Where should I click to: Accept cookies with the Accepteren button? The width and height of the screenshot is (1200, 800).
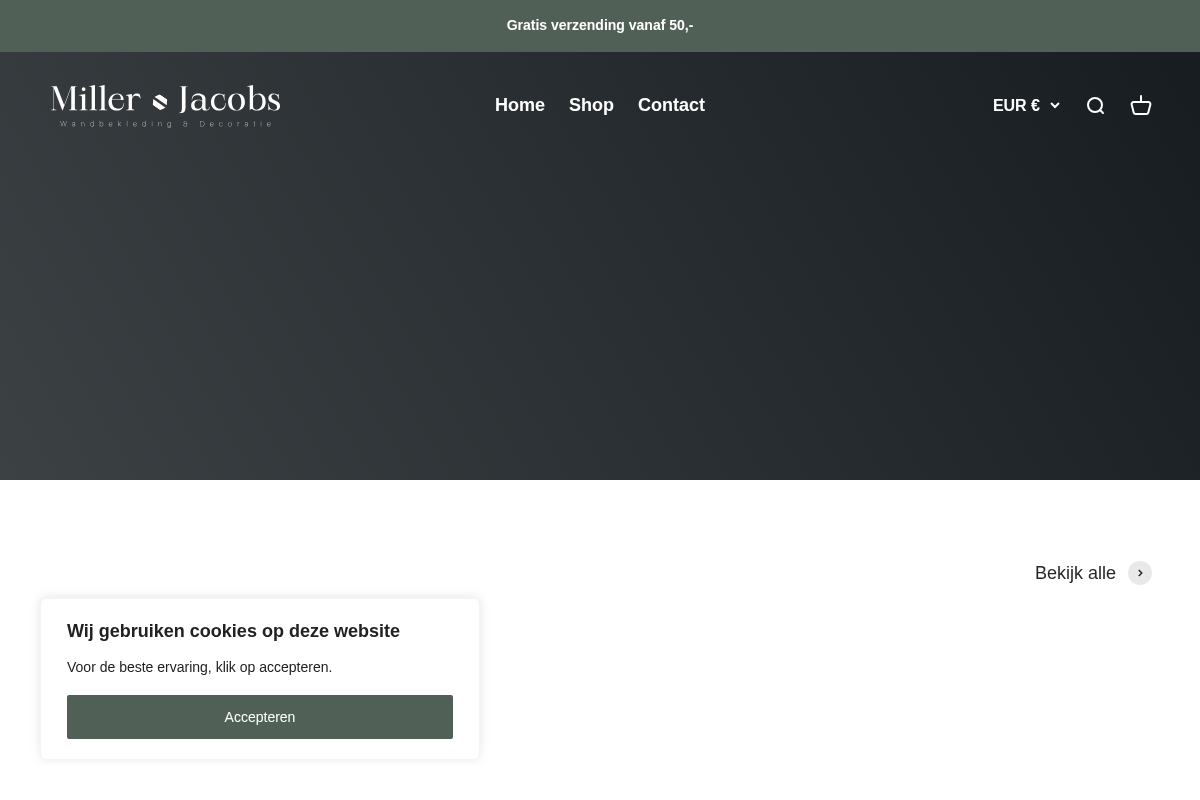point(260,717)
